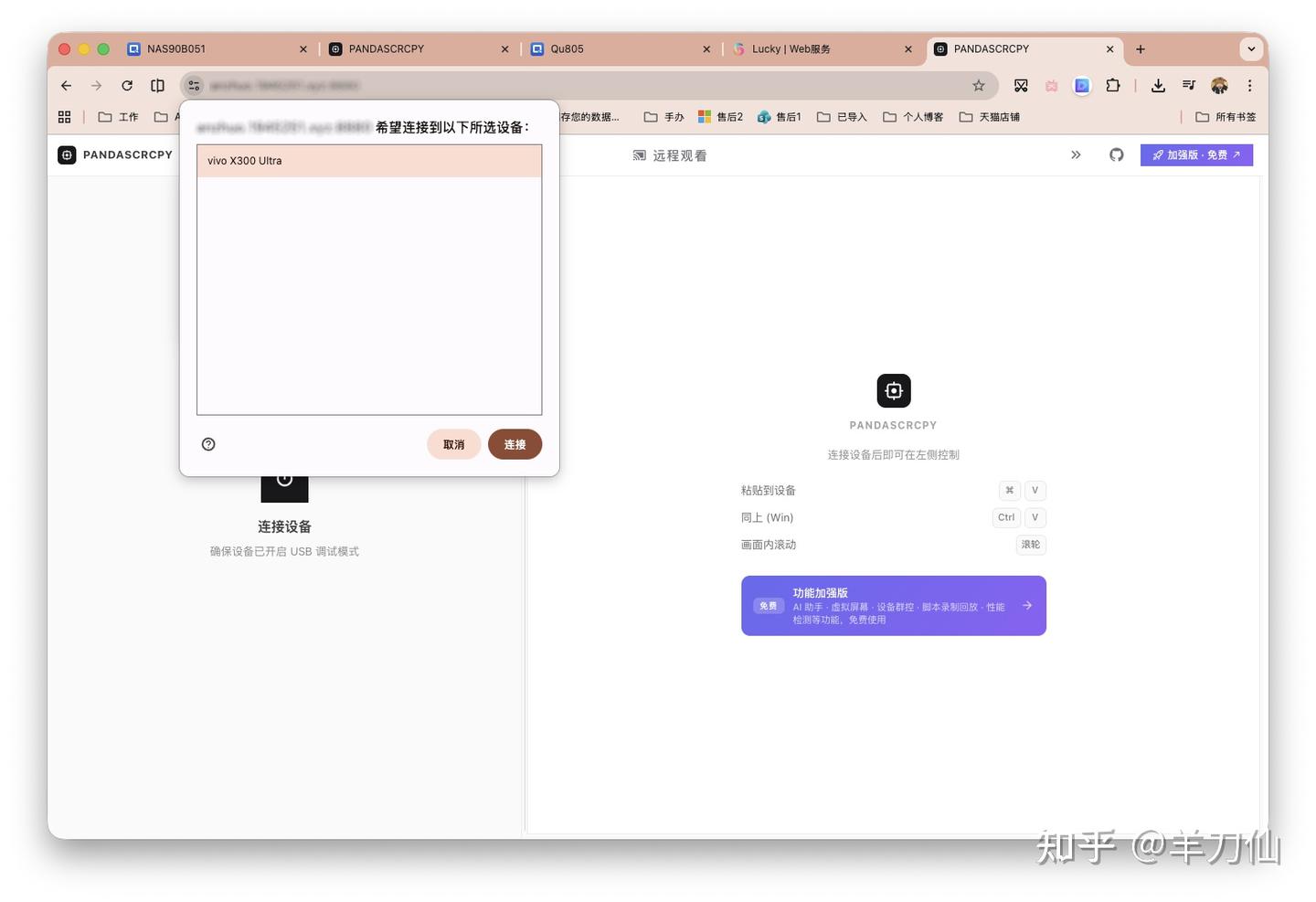Click the help question mark in the dialog
The width and height of the screenshot is (1316, 902).
coord(208,444)
